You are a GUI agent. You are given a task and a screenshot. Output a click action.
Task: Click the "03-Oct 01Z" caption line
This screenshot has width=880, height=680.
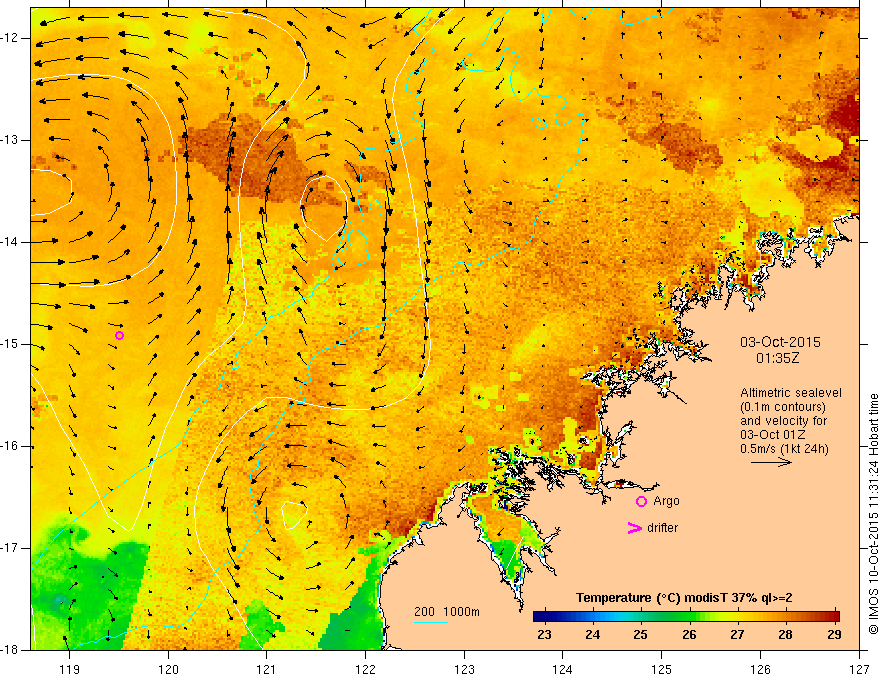(x=772, y=435)
